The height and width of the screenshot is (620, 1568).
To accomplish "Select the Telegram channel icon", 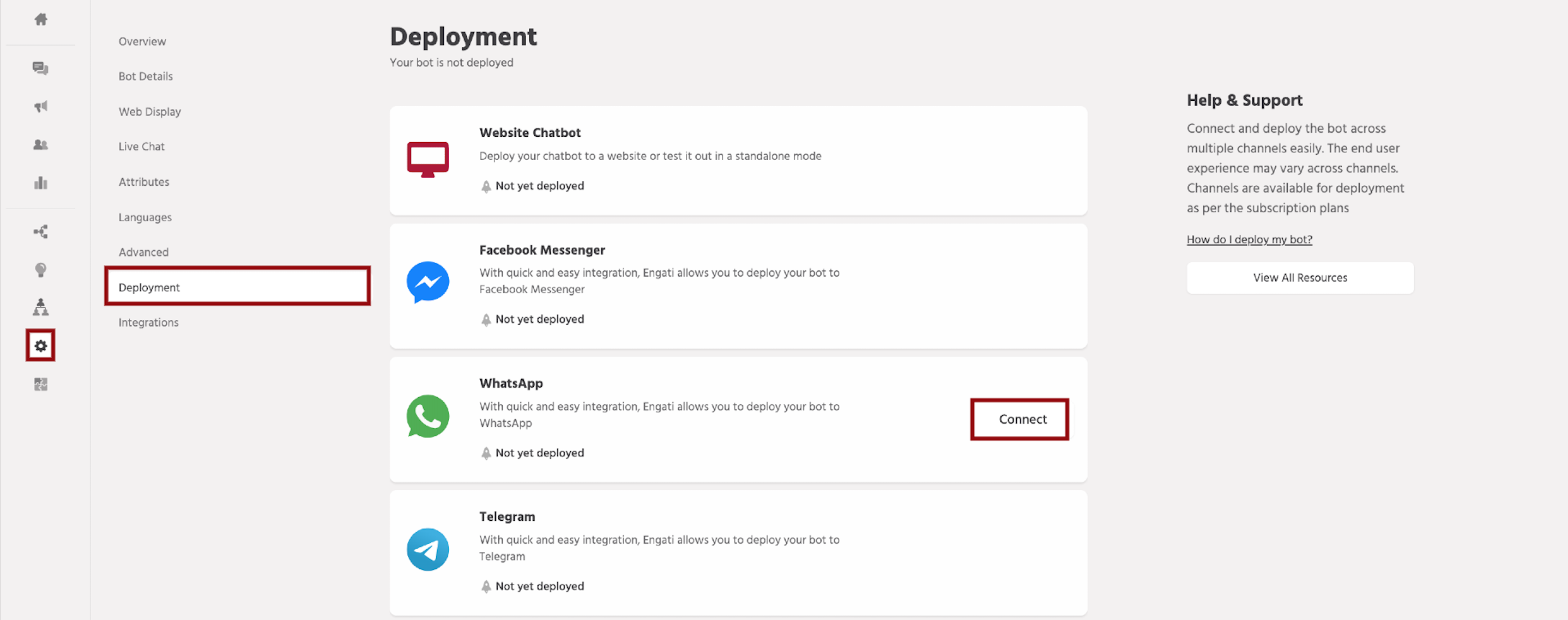I will (428, 549).
